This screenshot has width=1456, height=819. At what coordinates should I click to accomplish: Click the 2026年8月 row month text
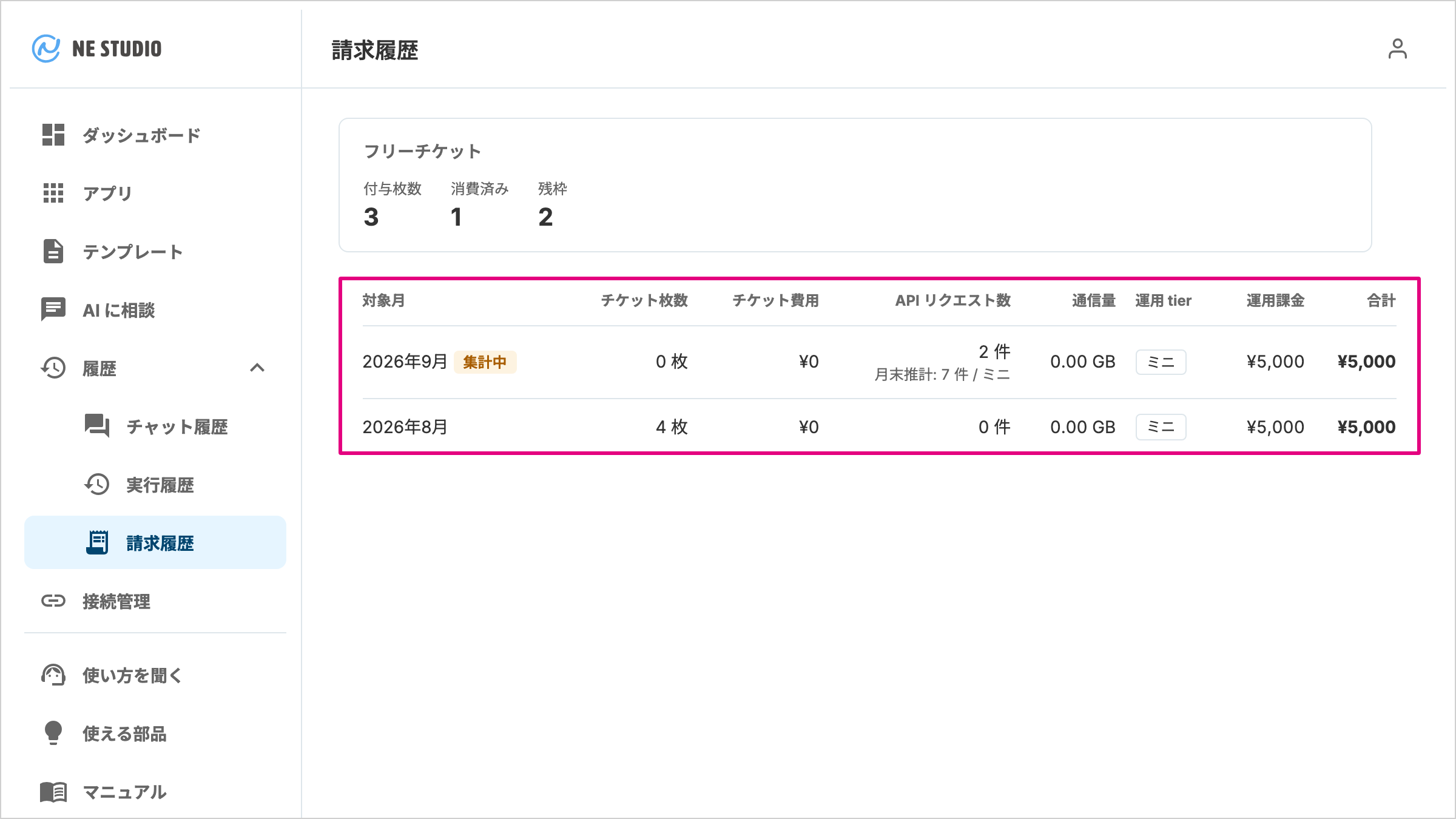[x=405, y=426]
